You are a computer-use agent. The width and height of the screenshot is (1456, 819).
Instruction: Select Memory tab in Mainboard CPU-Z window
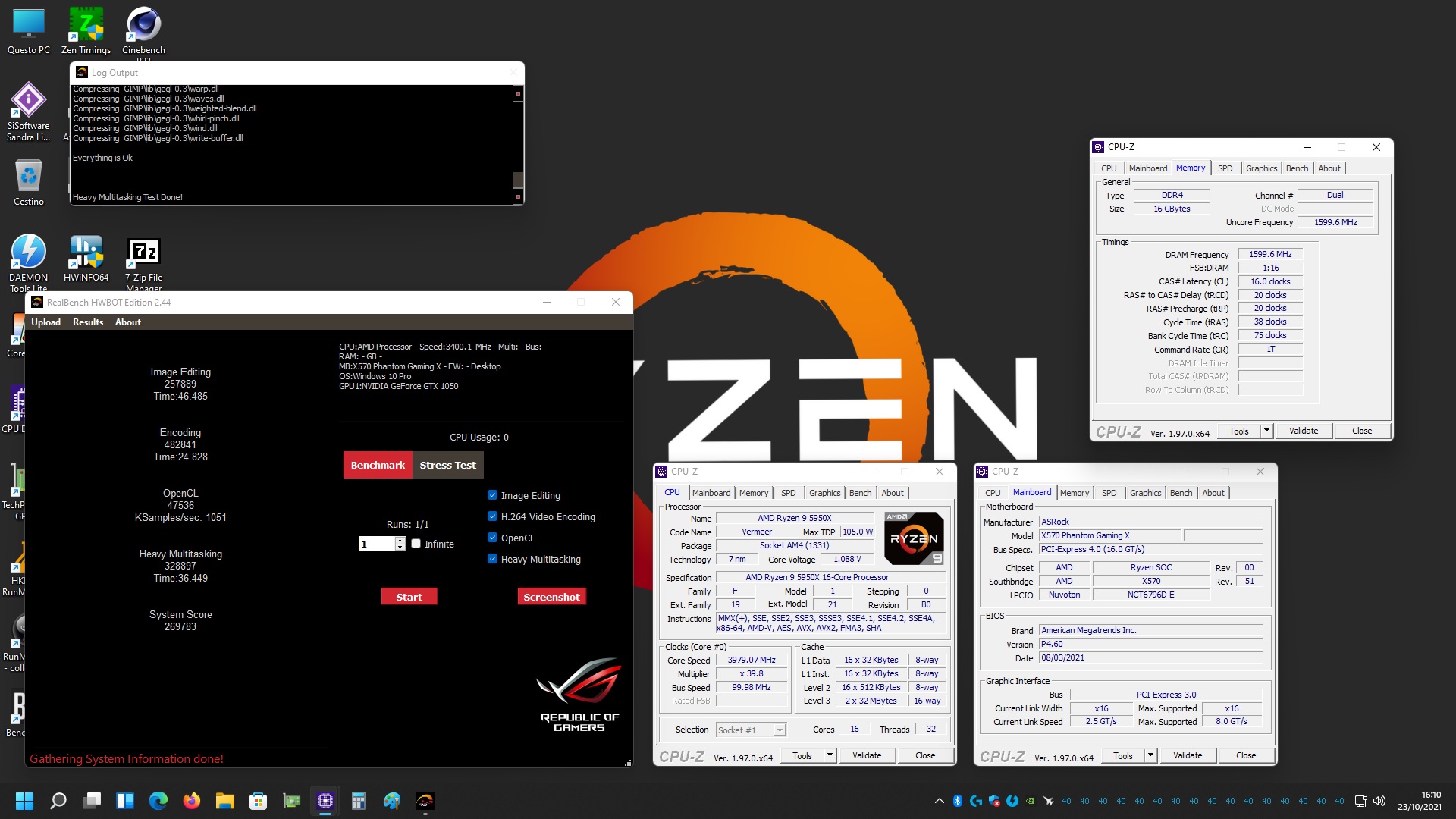(1074, 493)
